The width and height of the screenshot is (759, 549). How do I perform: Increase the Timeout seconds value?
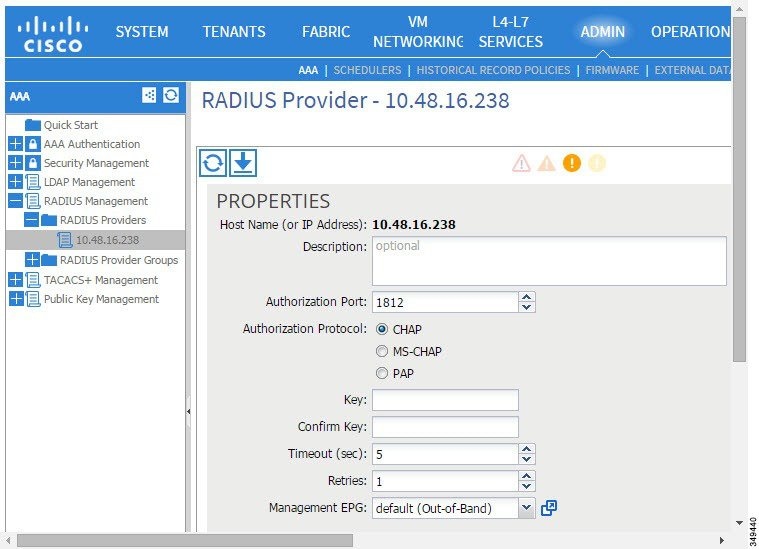pos(527,449)
